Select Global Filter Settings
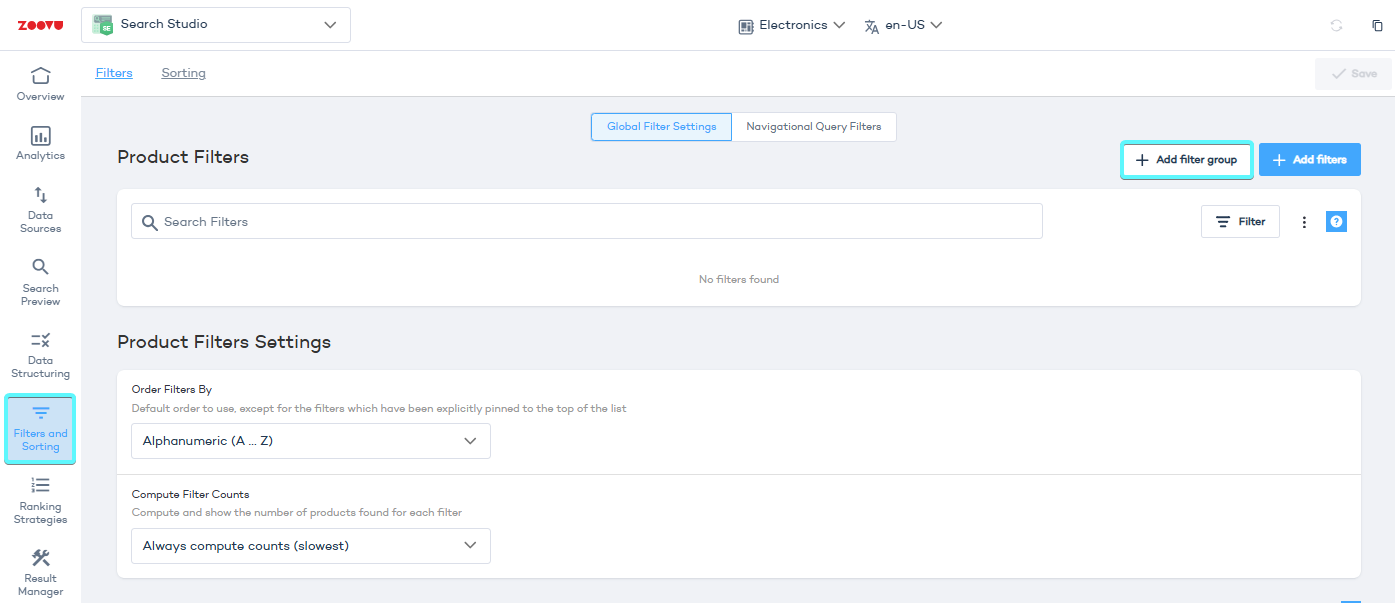 pos(660,127)
